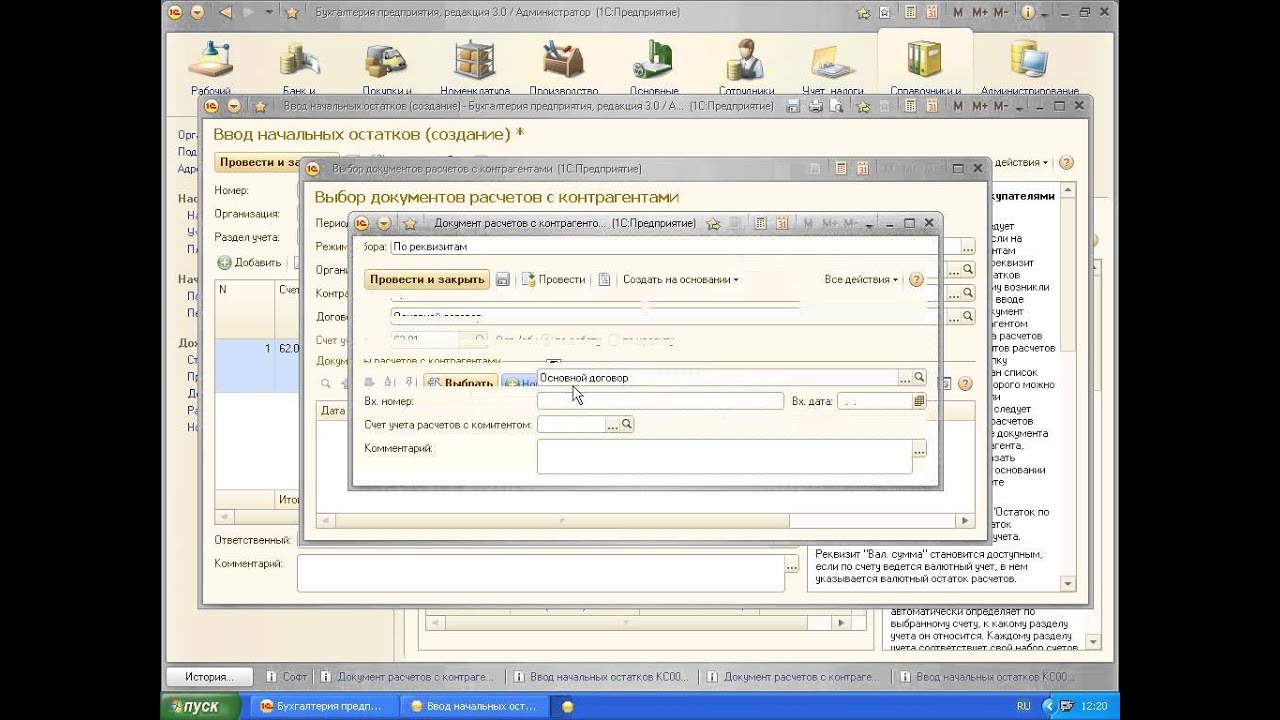Click the help question mark in the Ввод начальных остатков window
The width and height of the screenshot is (1280, 720).
point(1066,162)
